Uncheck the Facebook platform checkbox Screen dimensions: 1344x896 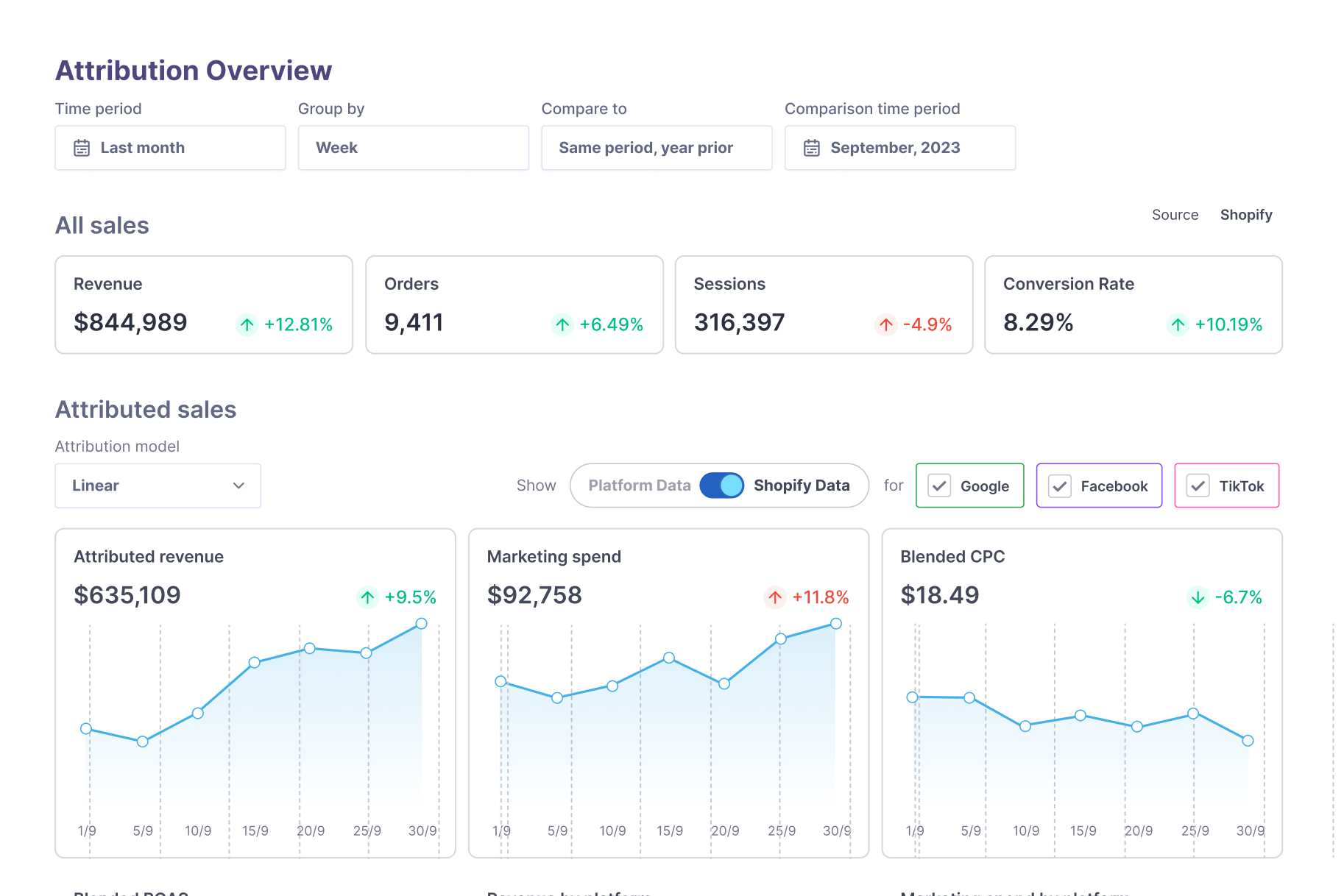pos(1060,486)
